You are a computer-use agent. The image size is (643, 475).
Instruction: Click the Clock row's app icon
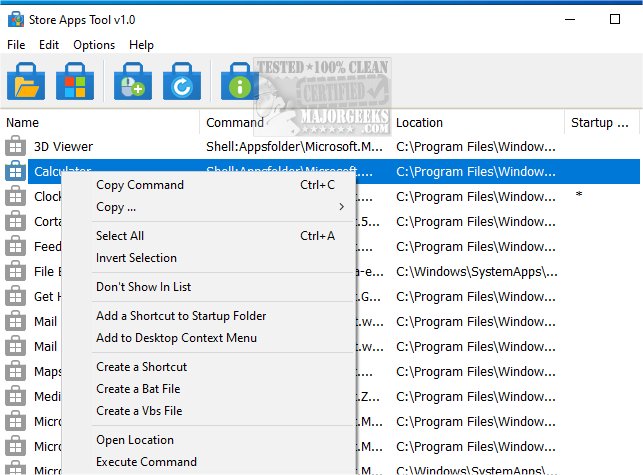pos(15,196)
